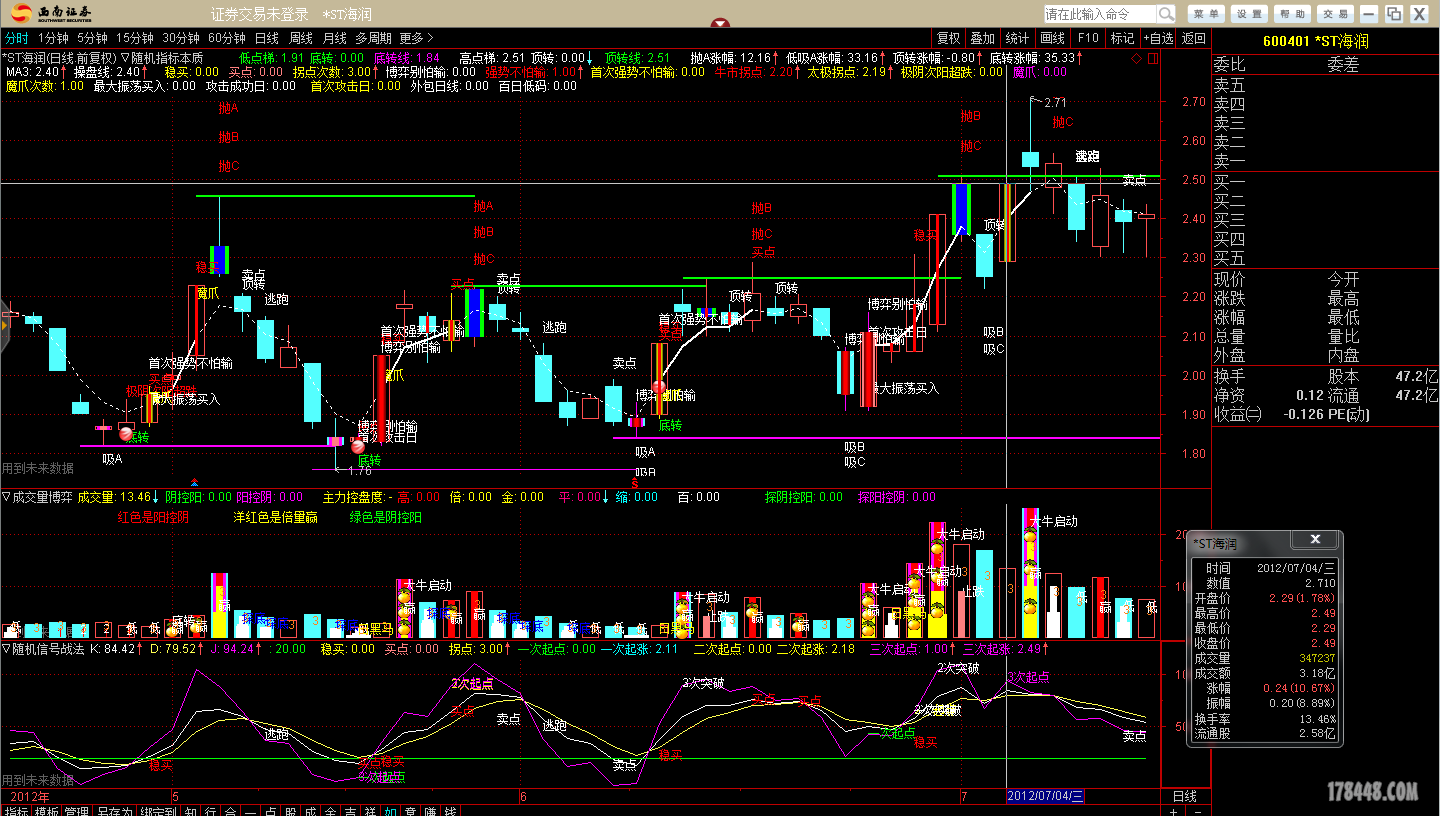1440x816 pixels.
Task: Click the 2012/07/04/三 date marker
Action: tap(1045, 796)
